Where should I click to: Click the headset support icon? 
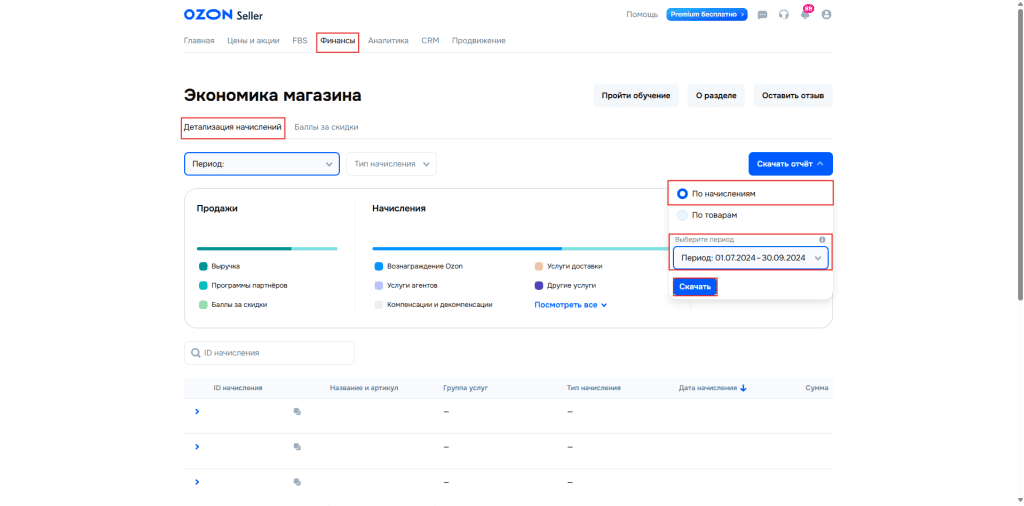[x=784, y=15]
